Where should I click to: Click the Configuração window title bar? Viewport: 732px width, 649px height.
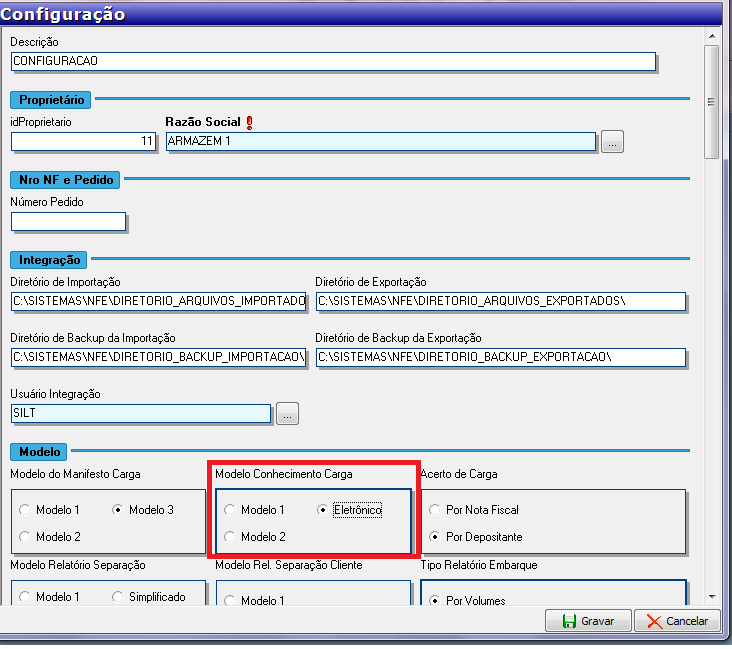click(x=361, y=14)
